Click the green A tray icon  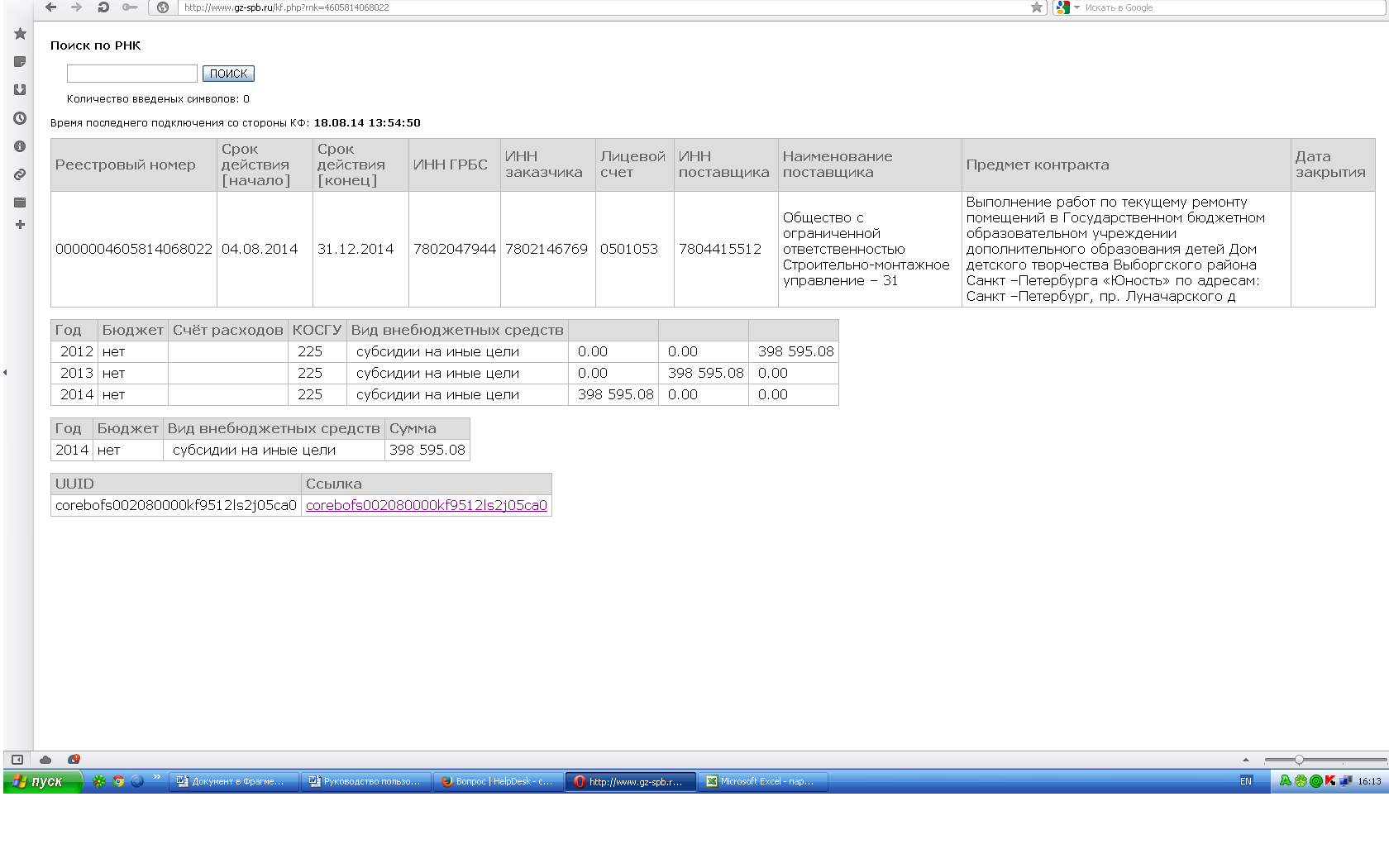click(1286, 781)
